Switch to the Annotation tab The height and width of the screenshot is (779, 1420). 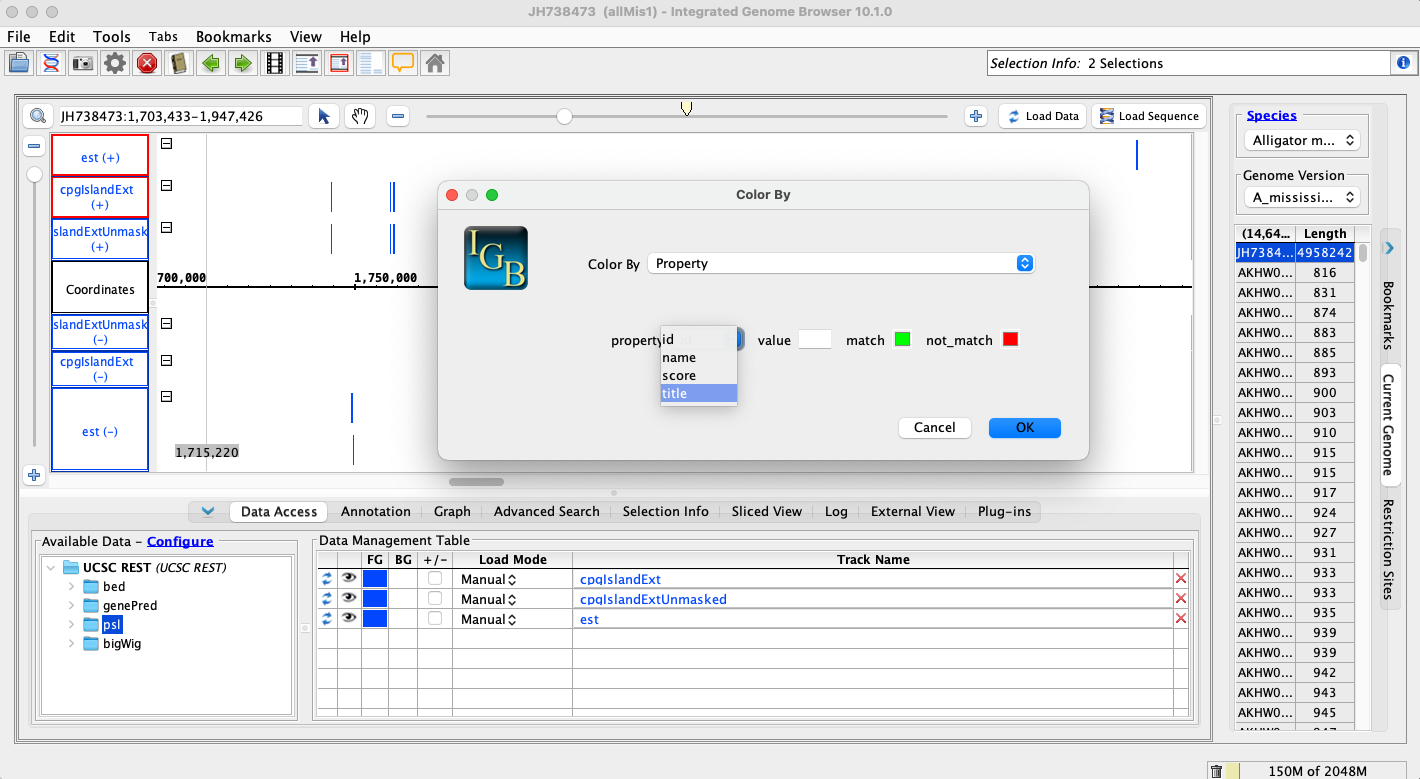coord(376,511)
